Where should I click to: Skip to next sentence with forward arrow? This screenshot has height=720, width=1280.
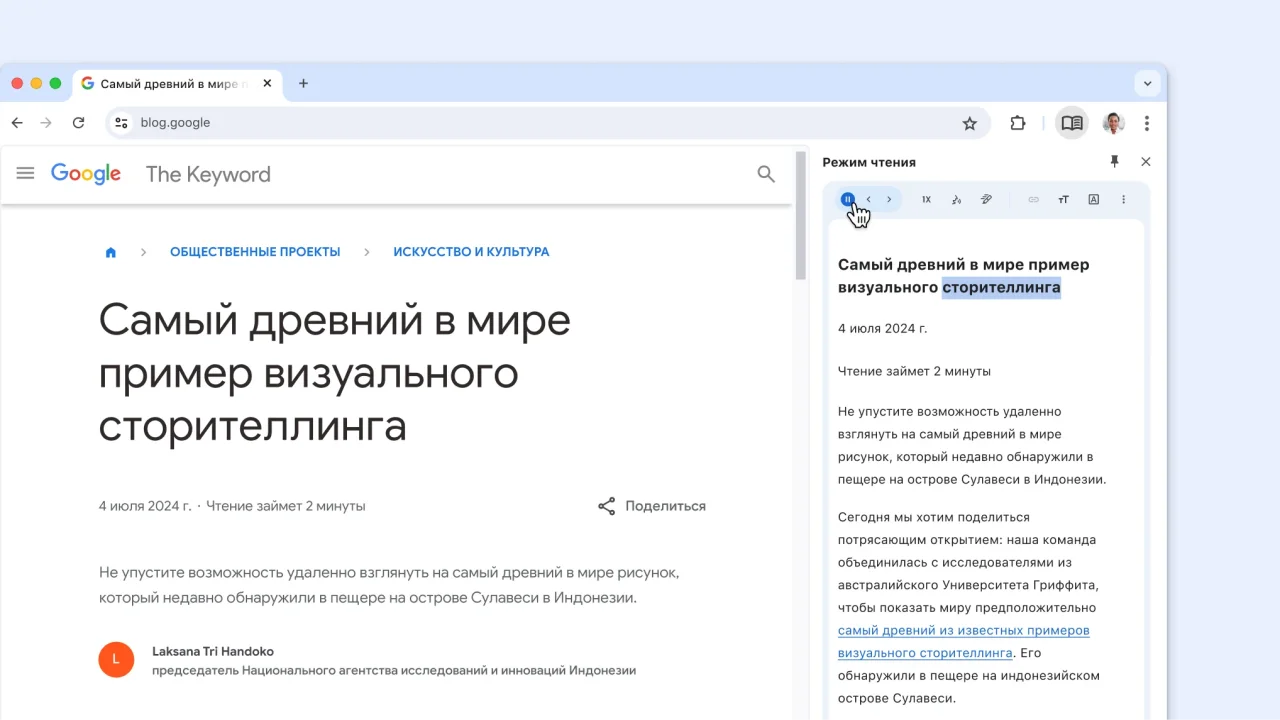pos(888,199)
